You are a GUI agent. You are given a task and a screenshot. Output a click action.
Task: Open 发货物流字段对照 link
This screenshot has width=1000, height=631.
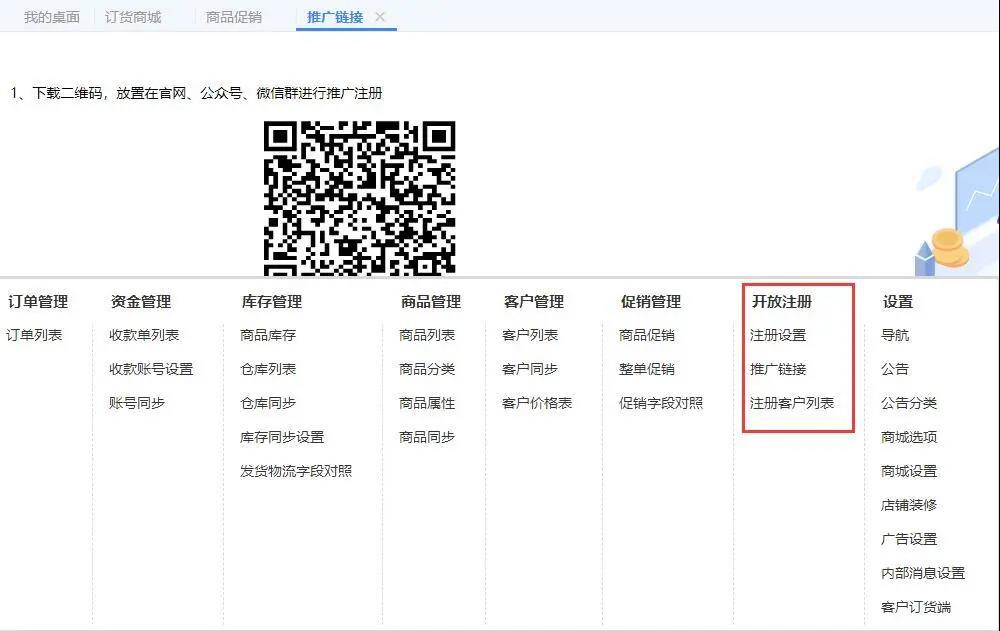point(296,471)
